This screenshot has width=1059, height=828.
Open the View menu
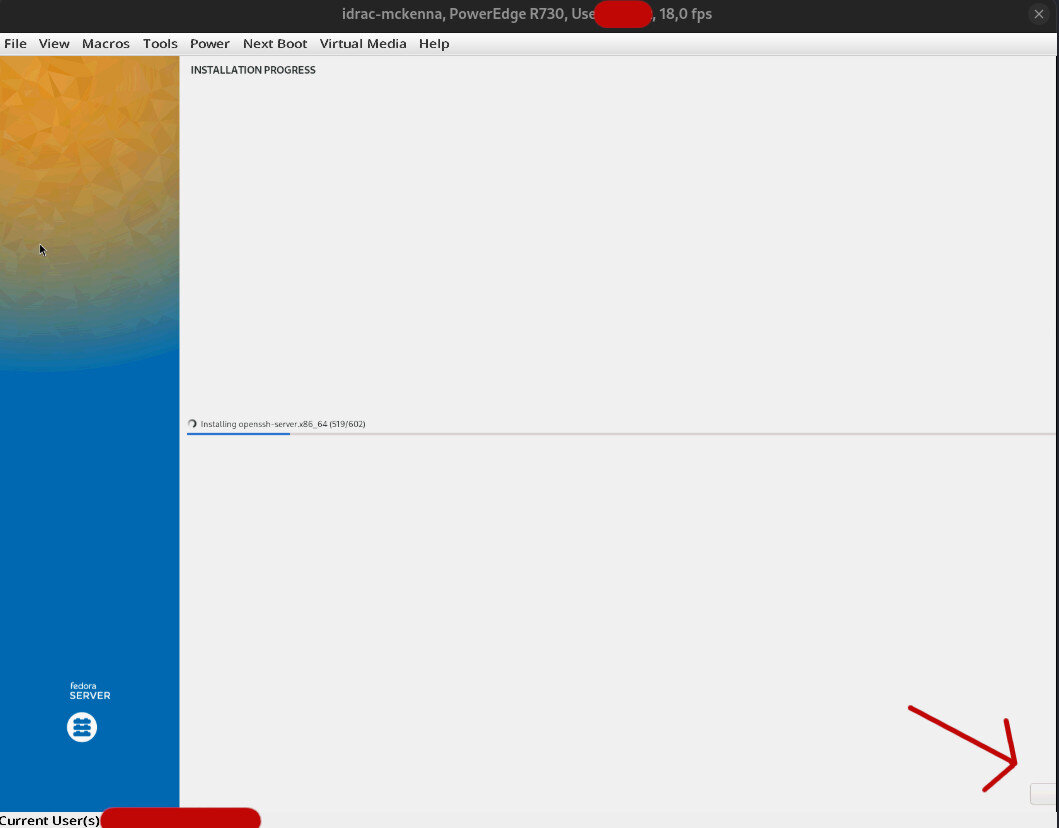54,44
